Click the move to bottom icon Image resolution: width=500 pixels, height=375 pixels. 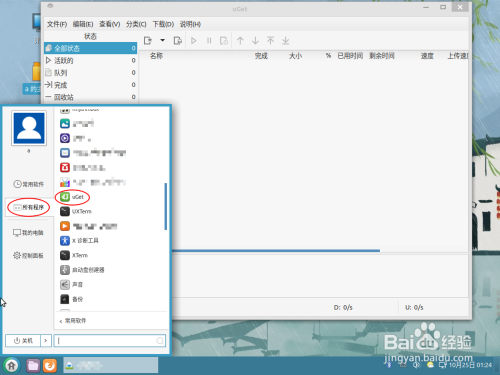(285, 41)
